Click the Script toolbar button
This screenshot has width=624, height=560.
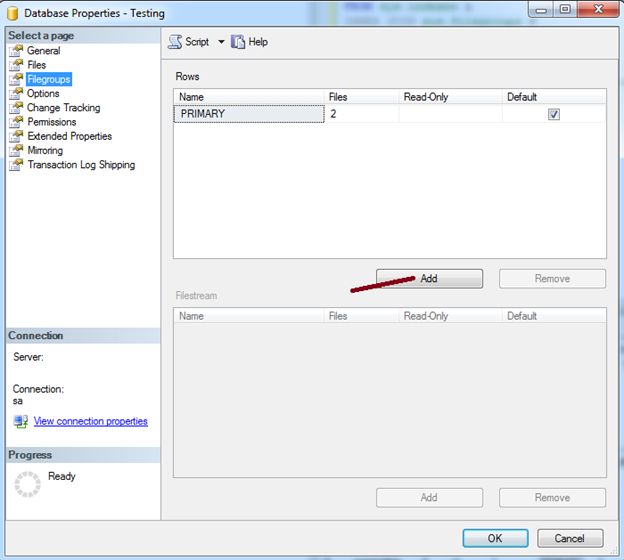189,42
